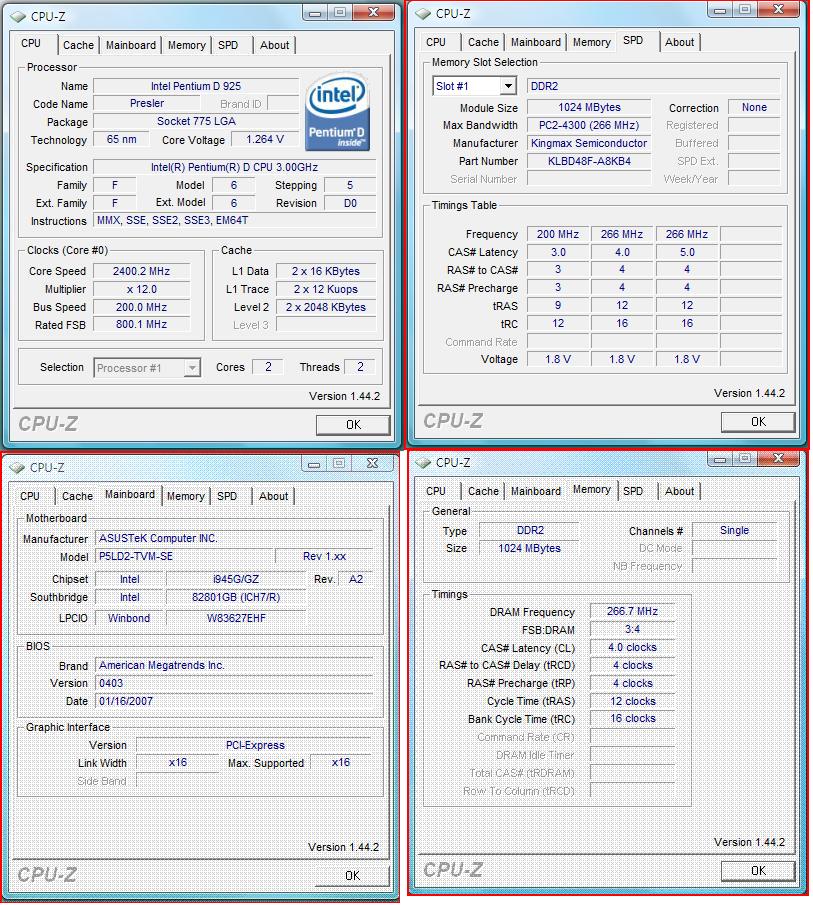Image resolution: width=813 pixels, height=905 pixels.
Task: Open the SPD tab in the memory timings window
Action: (x=633, y=491)
